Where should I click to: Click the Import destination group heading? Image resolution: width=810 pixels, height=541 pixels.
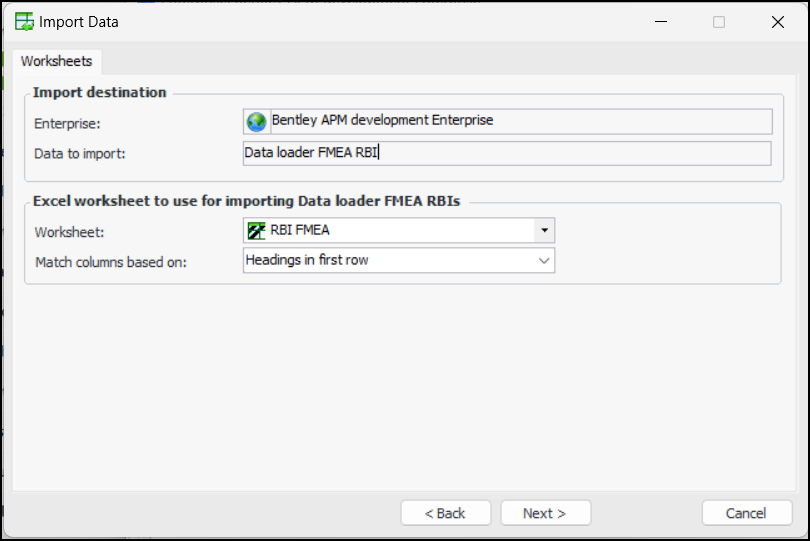click(100, 92)
